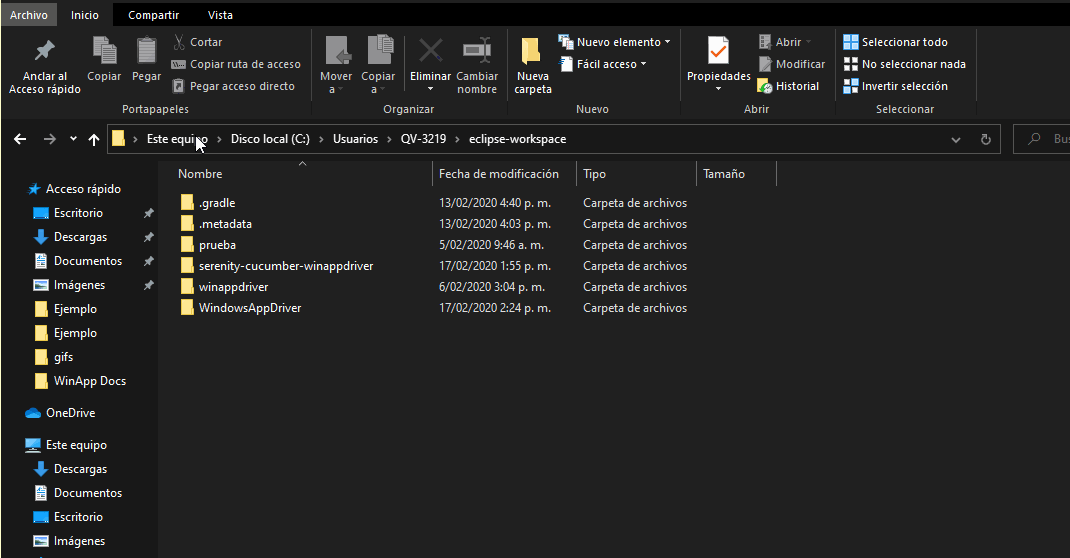
Task: Click the Pegar clipboard icon
Action: pyautogui.click(x=147, y=51)
